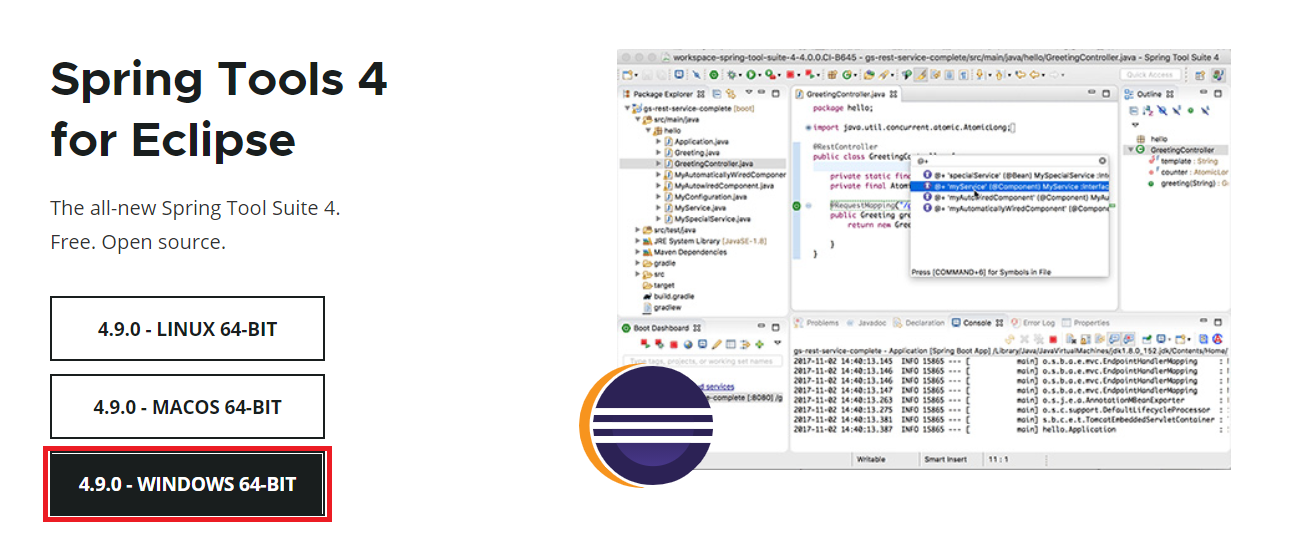Choose the 'specialService' @Bean symbol entry

point(1015,174)
